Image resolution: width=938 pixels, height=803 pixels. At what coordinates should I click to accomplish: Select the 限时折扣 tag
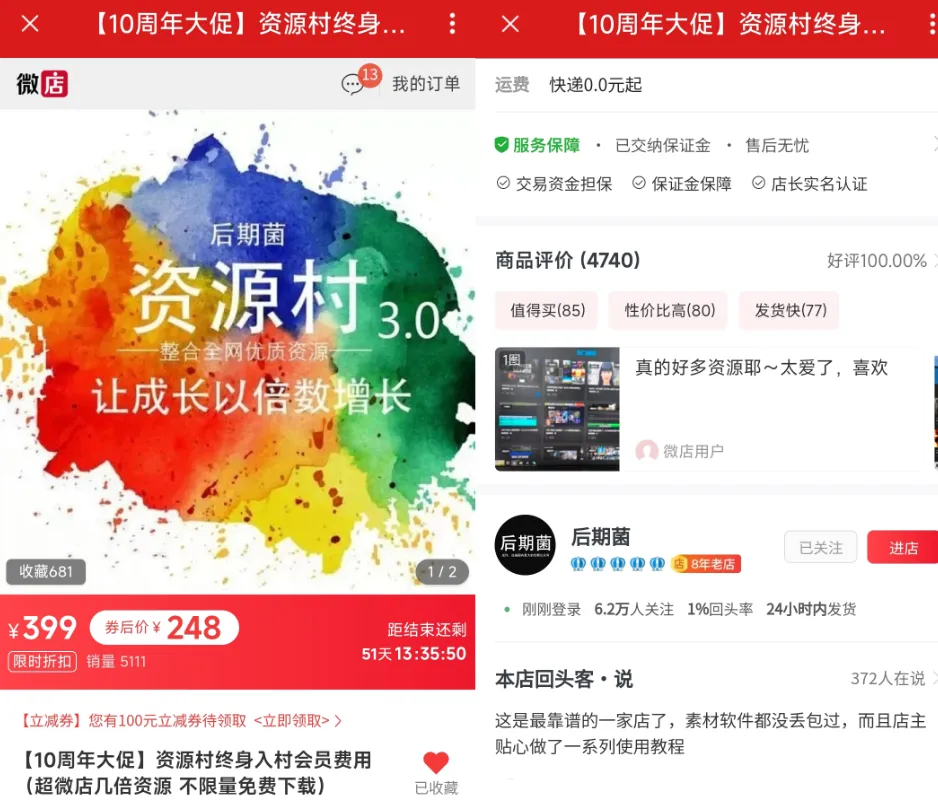coord(42,661)
